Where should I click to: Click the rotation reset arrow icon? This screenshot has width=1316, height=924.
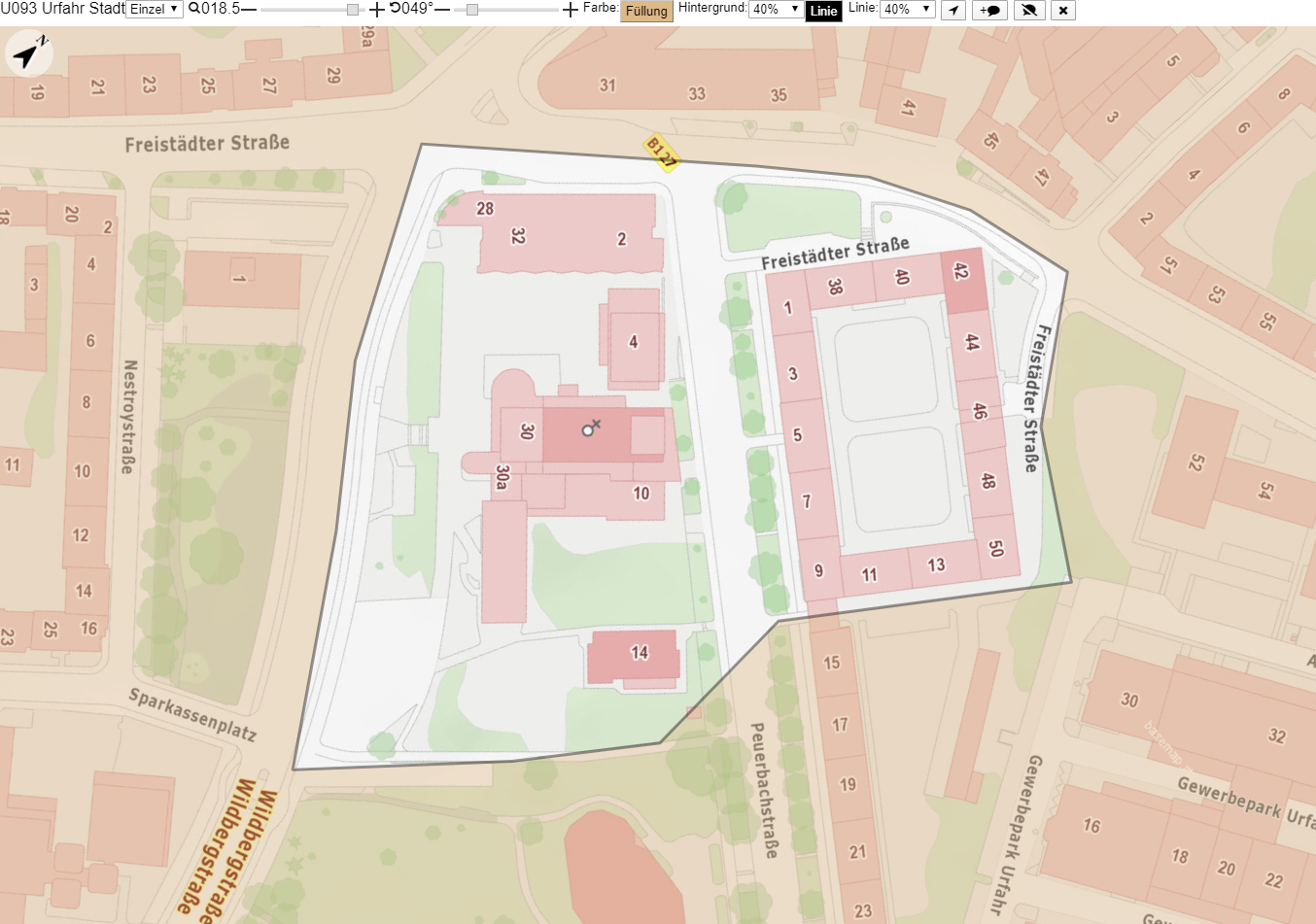pos(395,8)
